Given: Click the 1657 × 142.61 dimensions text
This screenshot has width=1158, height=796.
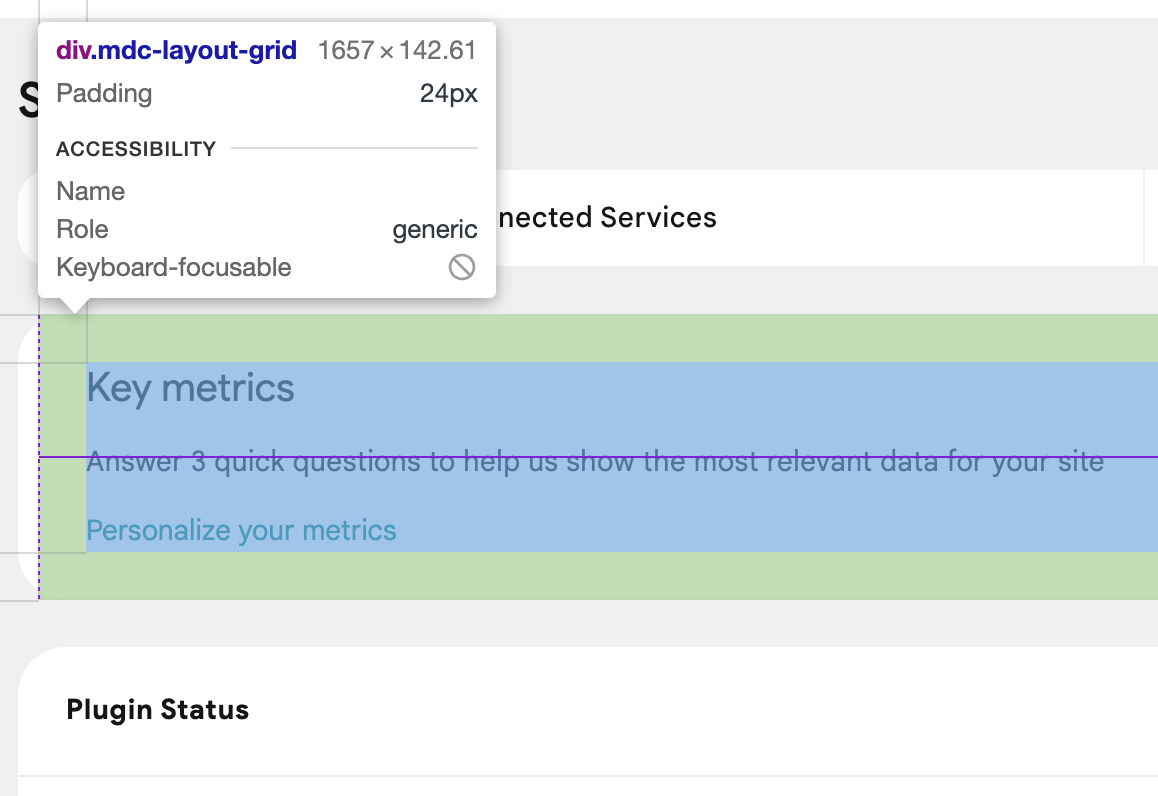Looking at the screenshot, I should click(397, 50).
